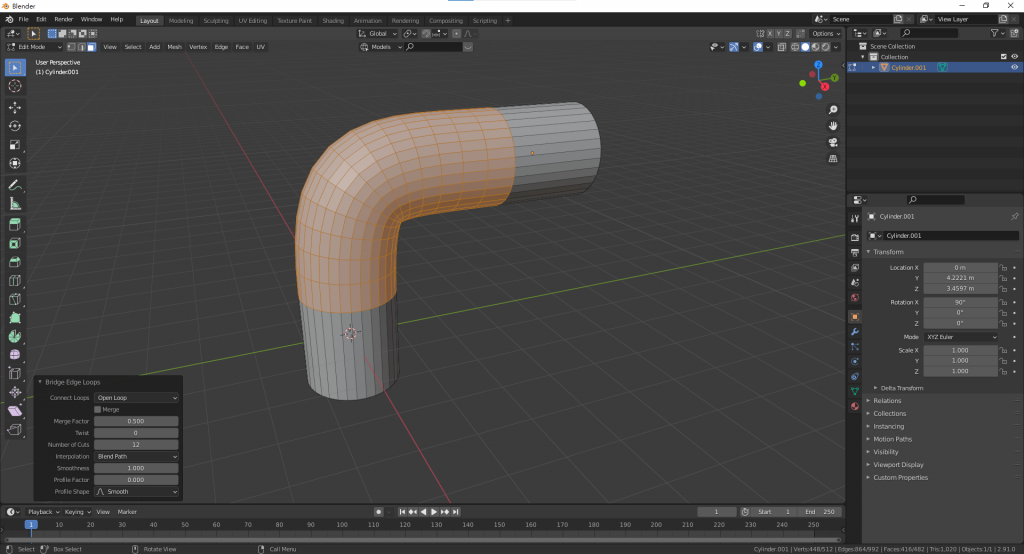Open the Render menu
The height and width of the screenshot is (554, 1024).
(x=63, y=20)
